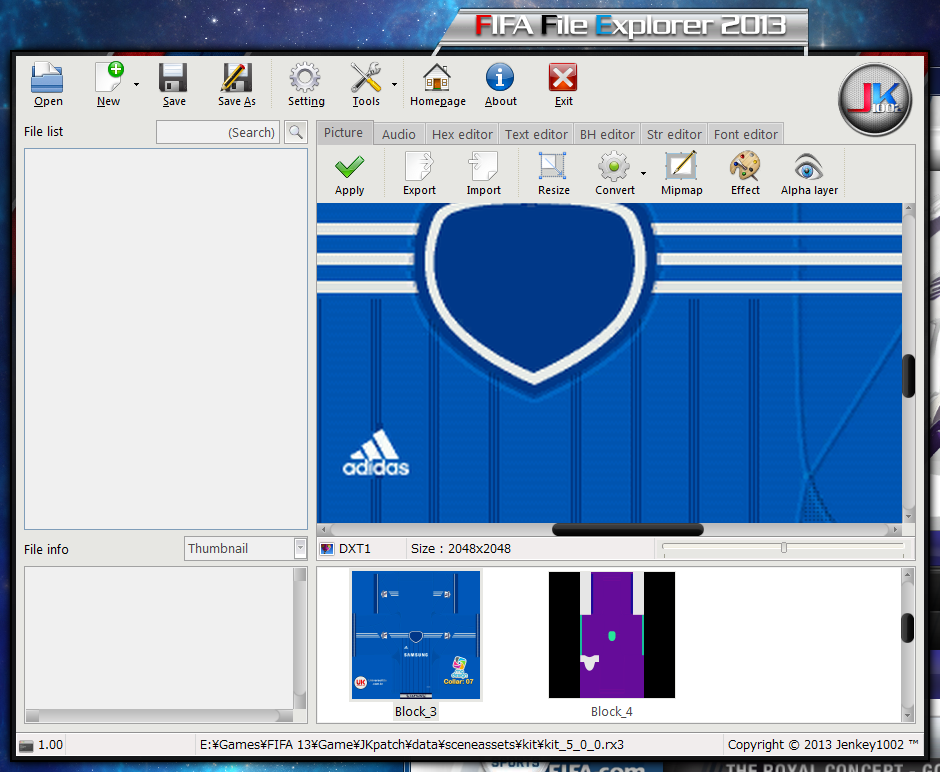Click the picture zoom slider handle
This screenshot has height=772, width=940.
784,547
